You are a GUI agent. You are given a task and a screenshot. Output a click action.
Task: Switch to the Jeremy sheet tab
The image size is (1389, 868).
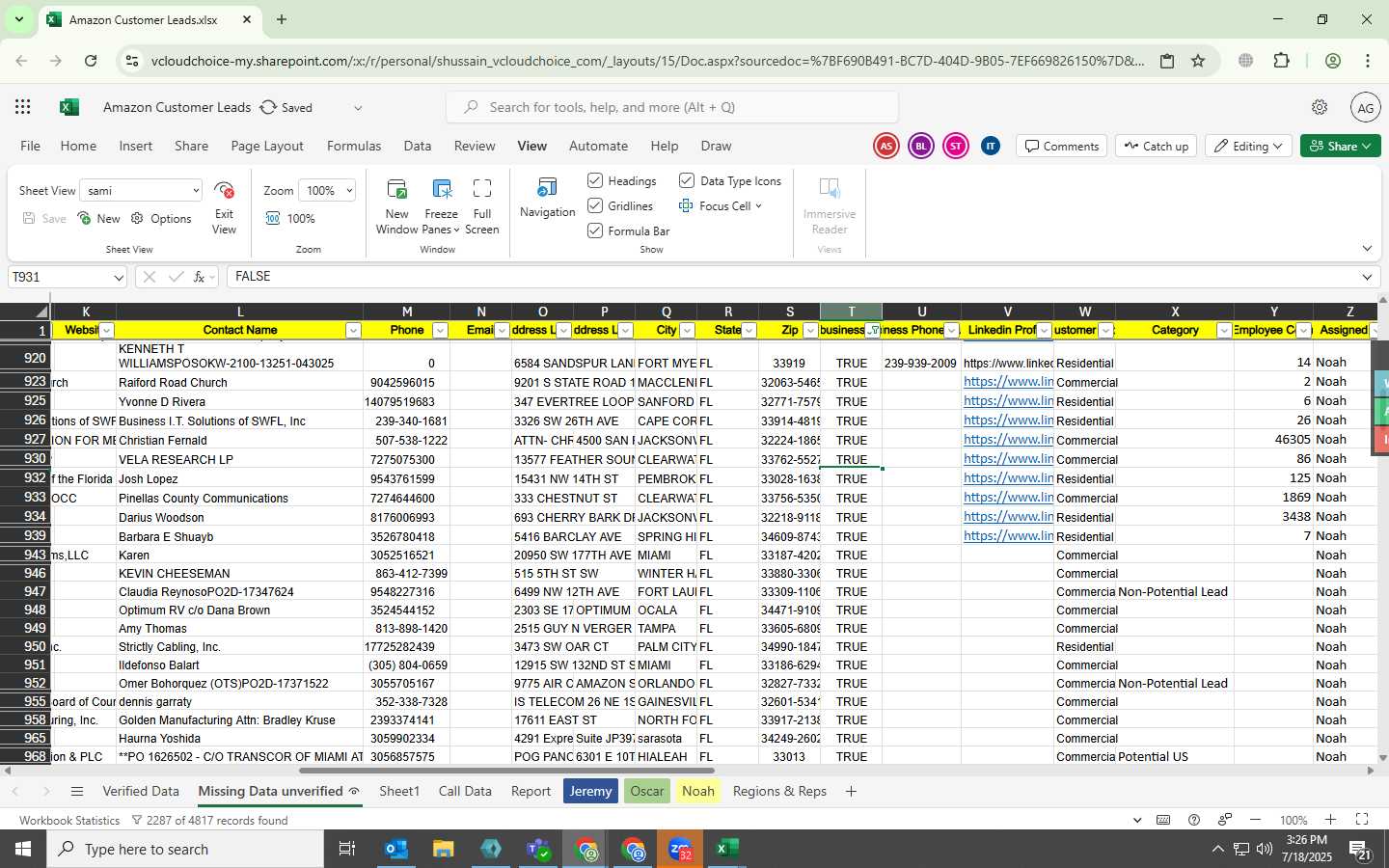(591, 792)
